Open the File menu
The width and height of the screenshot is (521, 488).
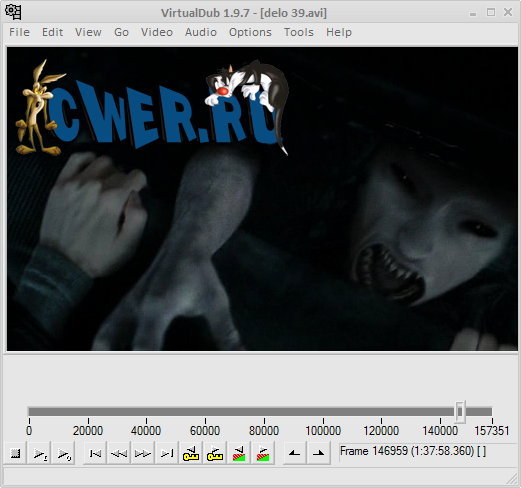click(19, 32)
